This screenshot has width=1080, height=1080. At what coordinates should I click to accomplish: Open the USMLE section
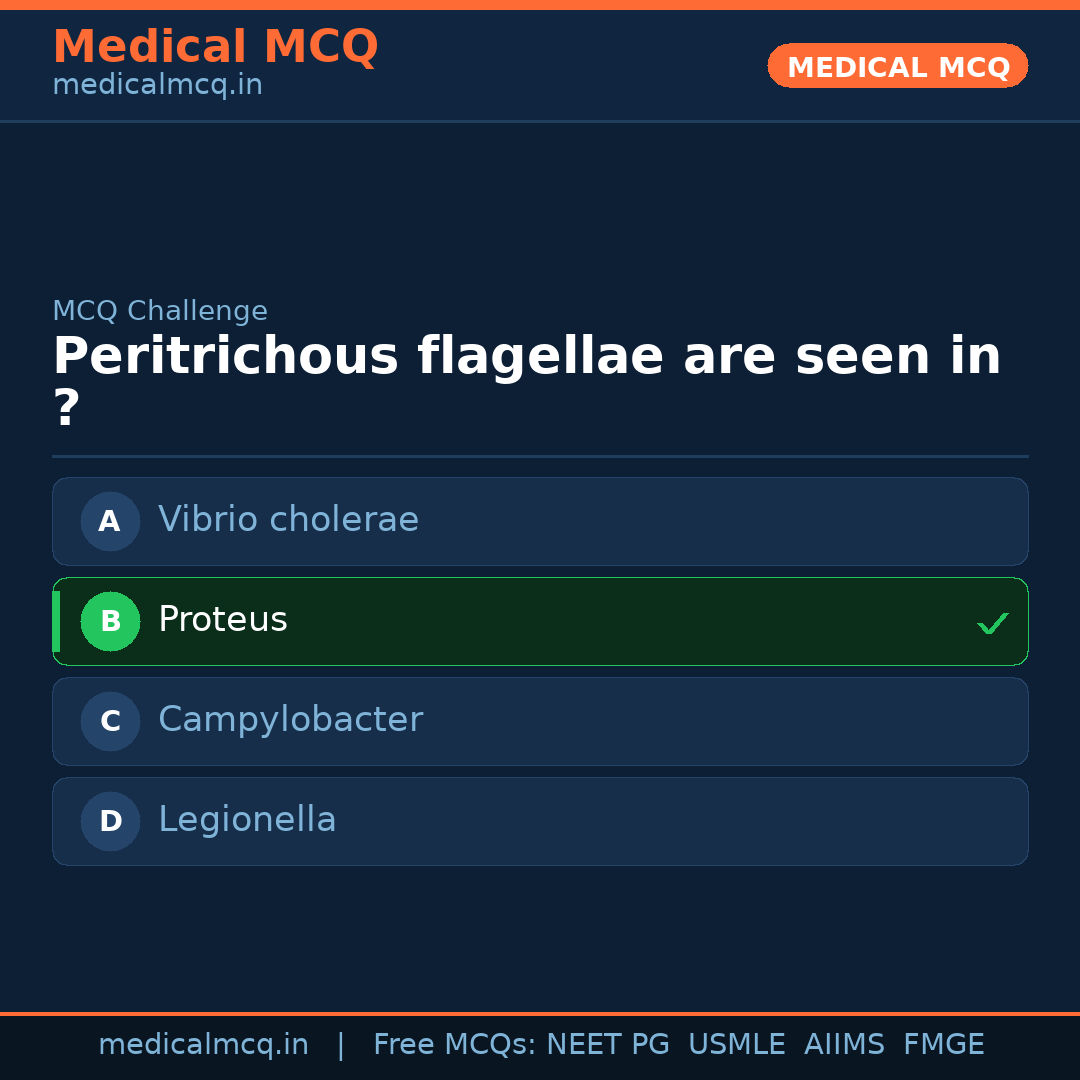737,1043
